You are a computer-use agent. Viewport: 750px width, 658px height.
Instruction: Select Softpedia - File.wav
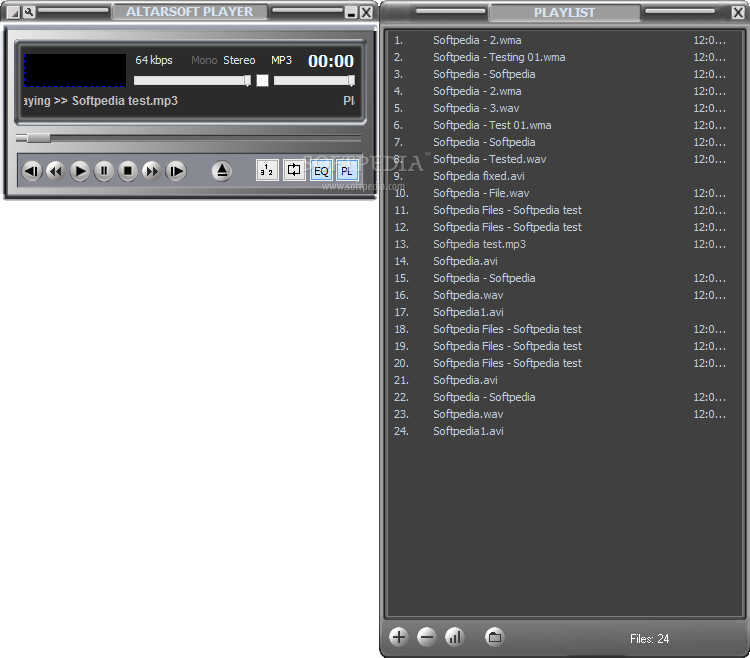(x=564, y=193)
